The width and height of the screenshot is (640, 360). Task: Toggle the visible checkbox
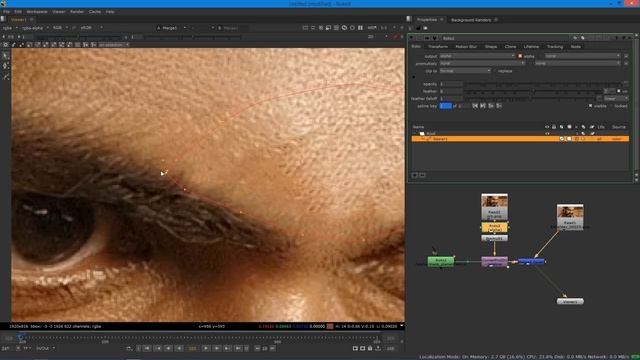pyautogui.click(x=590, y=106)
